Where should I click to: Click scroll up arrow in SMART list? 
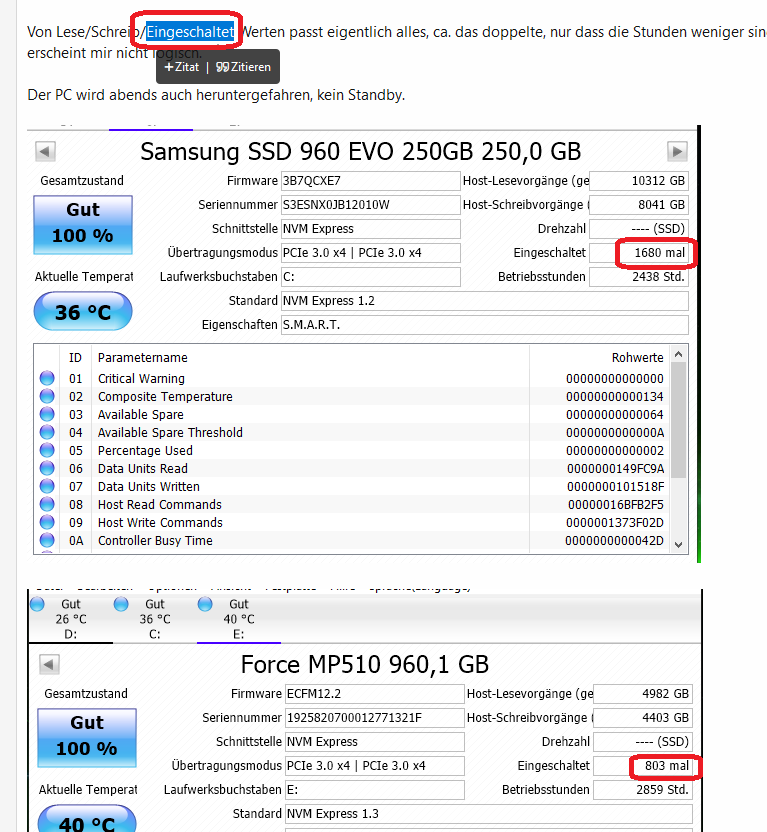pyautogui.click(x=679, y=354)
